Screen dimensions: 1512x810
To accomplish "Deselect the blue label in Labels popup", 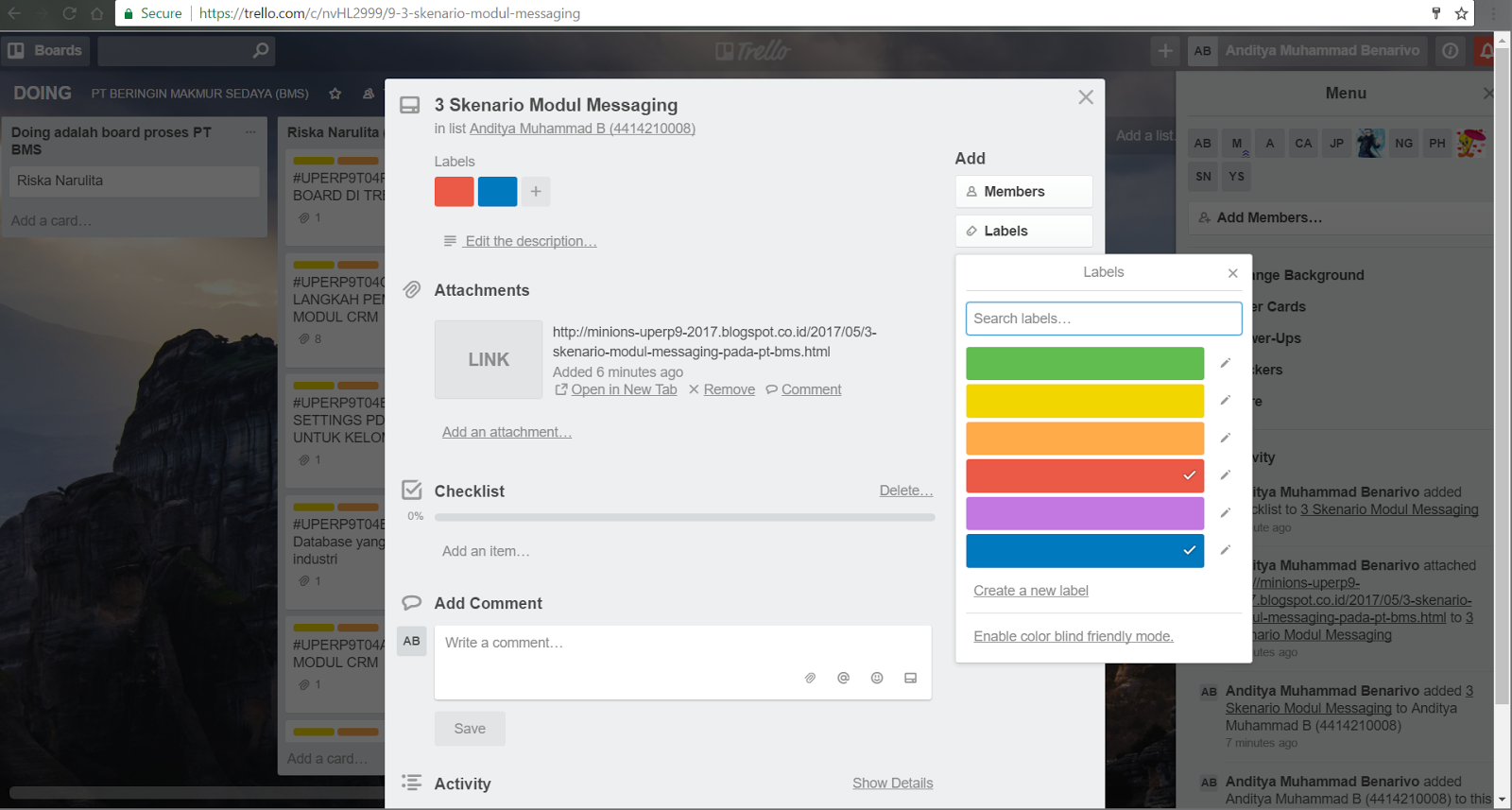I will click(1085, 551).
